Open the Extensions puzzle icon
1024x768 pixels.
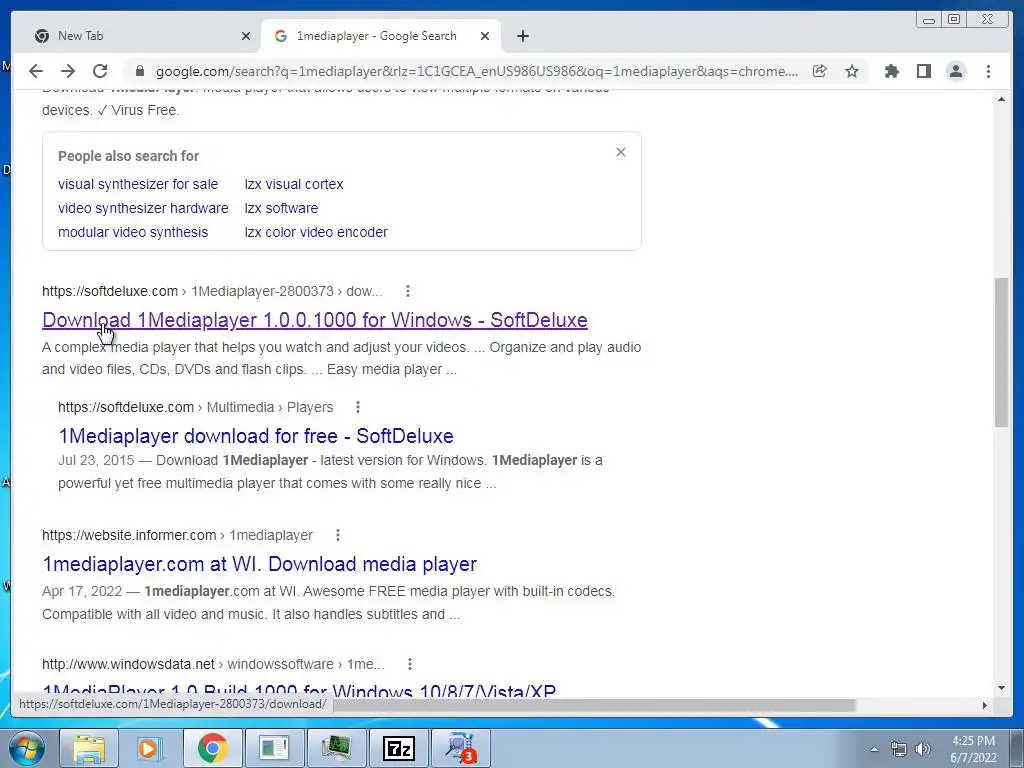(891, 71)
